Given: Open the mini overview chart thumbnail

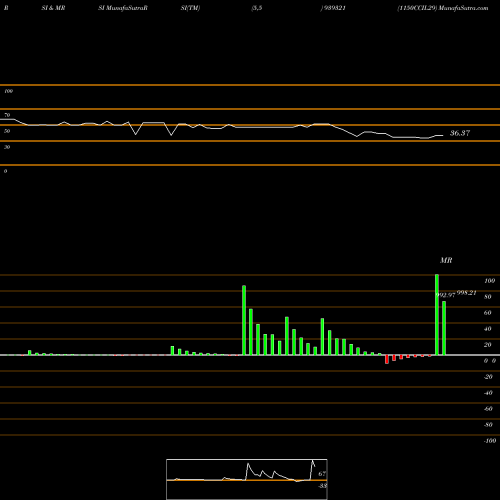Looking at the screenshot, I should (x=247, y=479).
